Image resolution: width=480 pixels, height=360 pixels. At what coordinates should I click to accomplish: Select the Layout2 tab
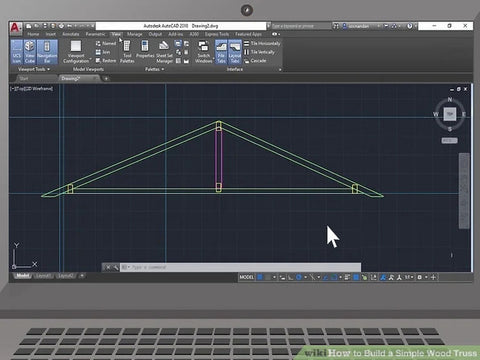tap(66, 276)
